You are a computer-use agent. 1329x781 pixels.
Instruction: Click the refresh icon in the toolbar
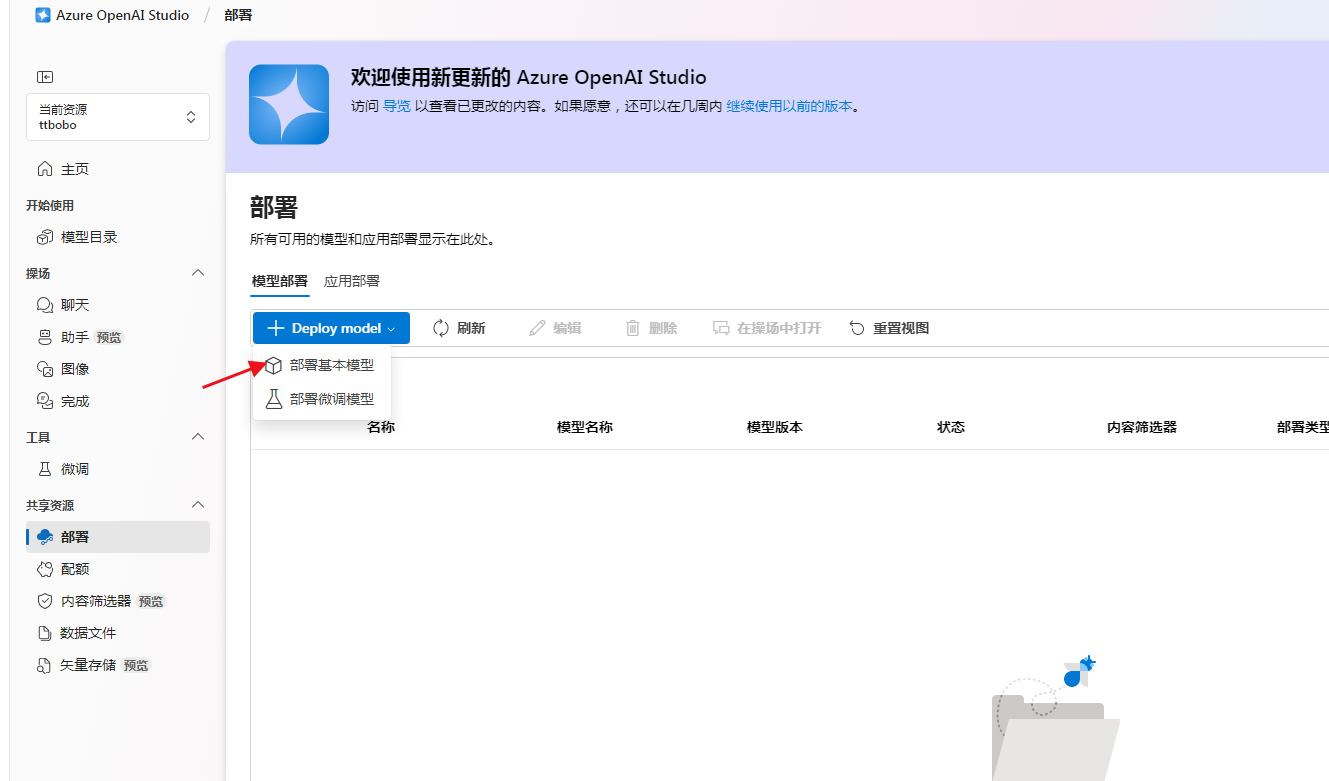[x=441, y=328]
